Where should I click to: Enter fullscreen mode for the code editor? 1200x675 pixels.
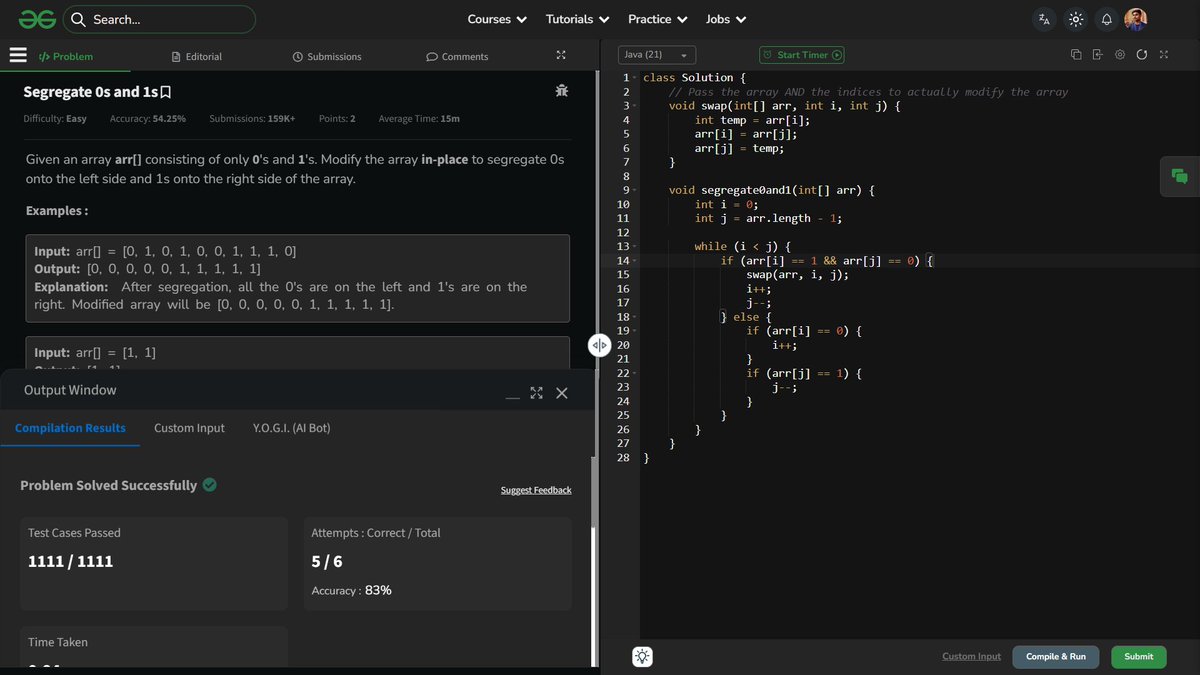click(x=1163, y=56)
